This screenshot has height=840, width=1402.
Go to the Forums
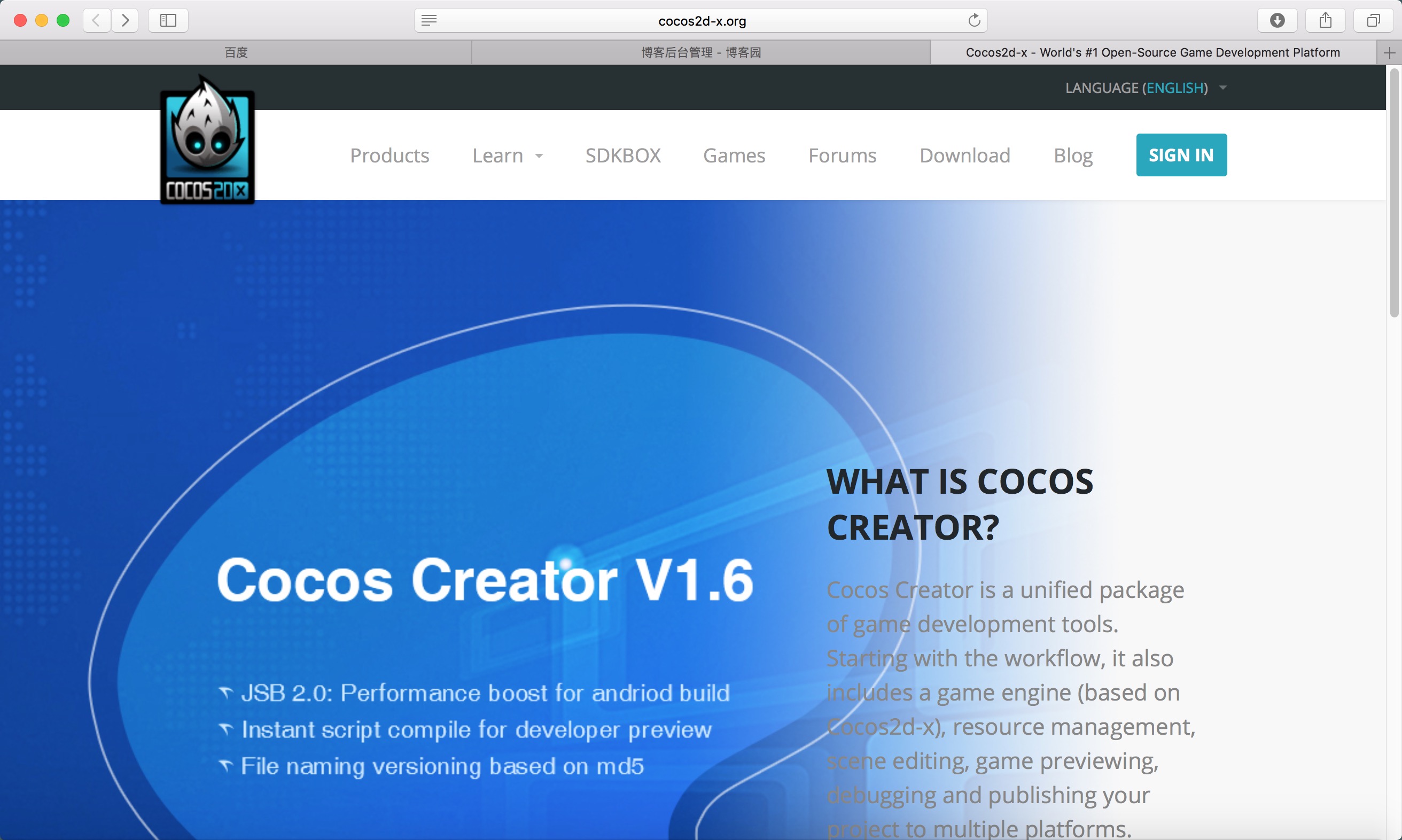tap(842, 155)
